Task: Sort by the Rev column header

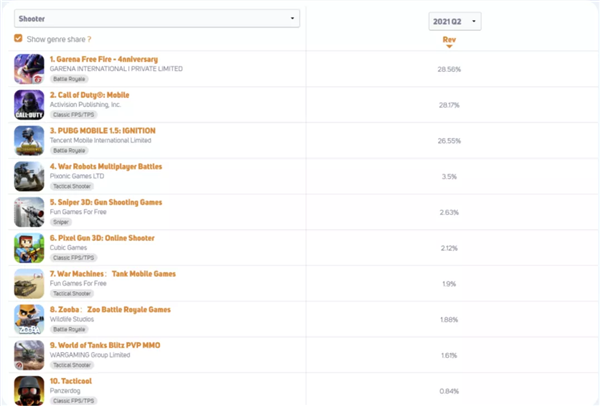Action: [449, 41]
